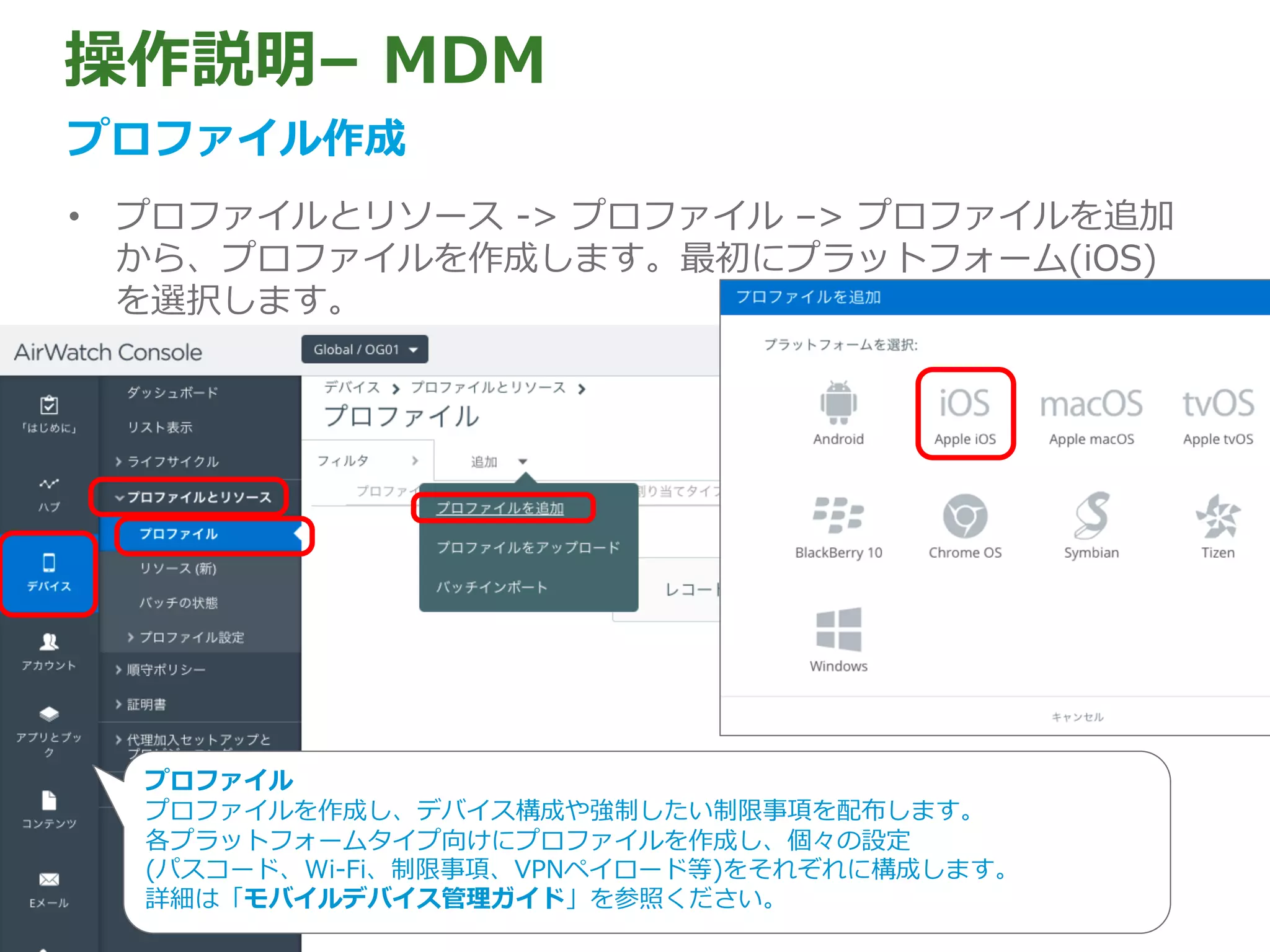
Task: Expand the フィルタ panel arrow
Action: tap(415, 461)
